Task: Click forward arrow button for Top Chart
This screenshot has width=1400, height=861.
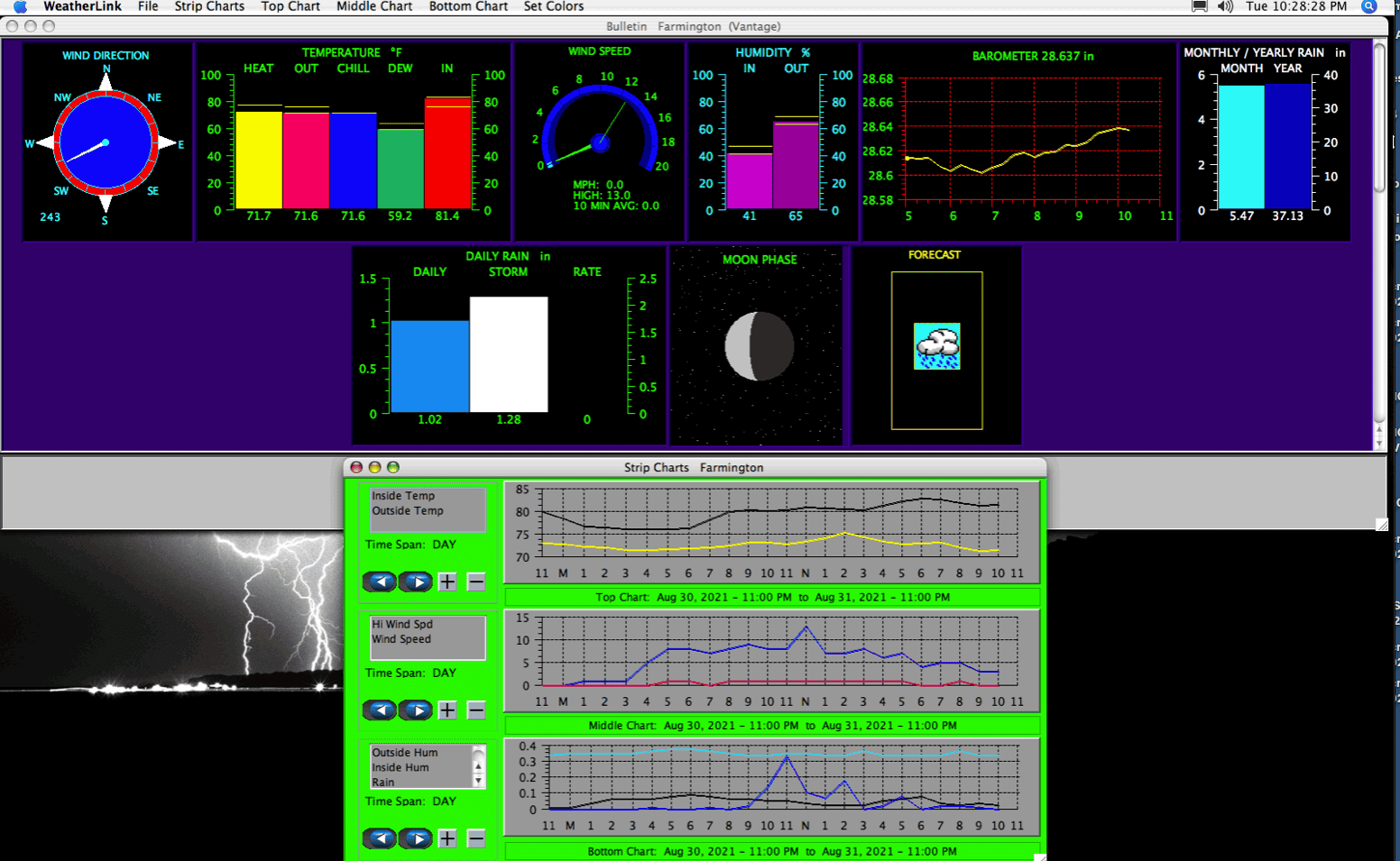Action: (x=416, y=582)
